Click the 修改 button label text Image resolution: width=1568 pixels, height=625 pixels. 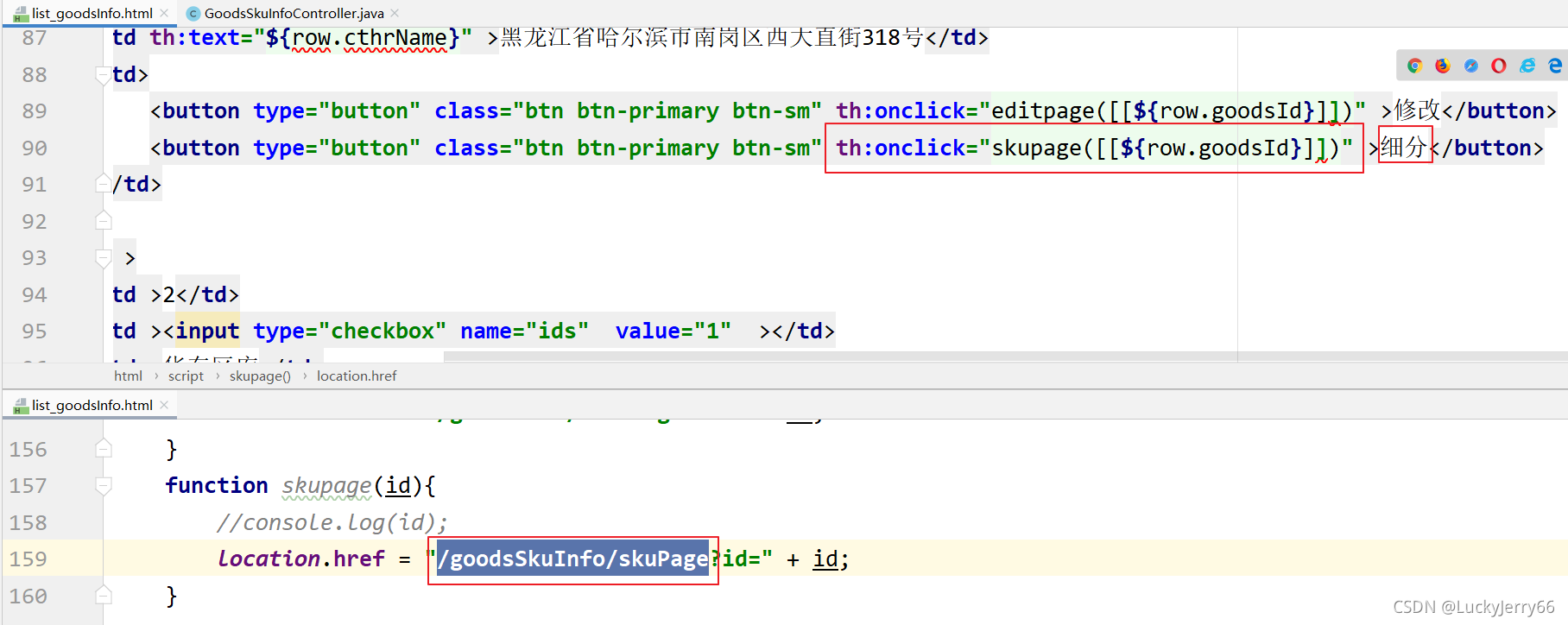(1418, 110)
